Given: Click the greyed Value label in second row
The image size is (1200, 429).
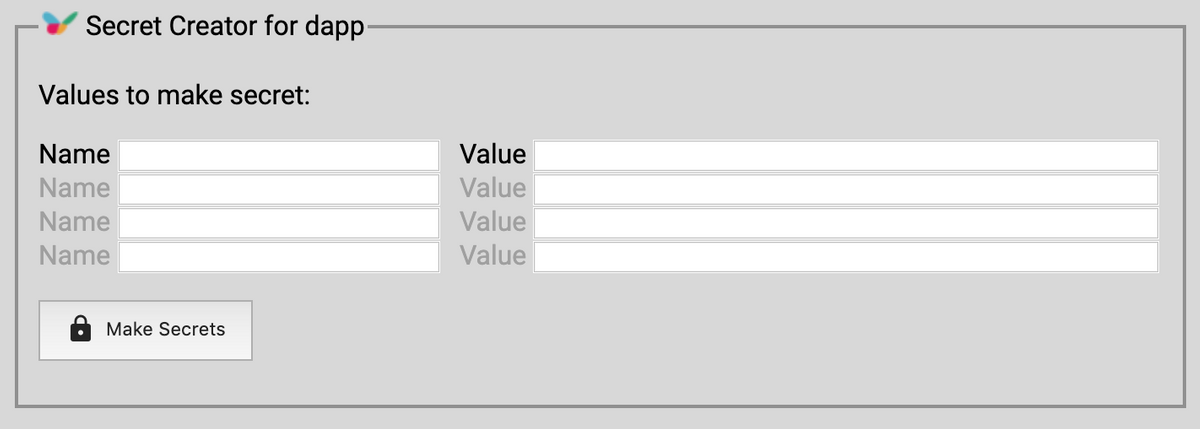Looking at the screenshot, I should pos(492,188).
